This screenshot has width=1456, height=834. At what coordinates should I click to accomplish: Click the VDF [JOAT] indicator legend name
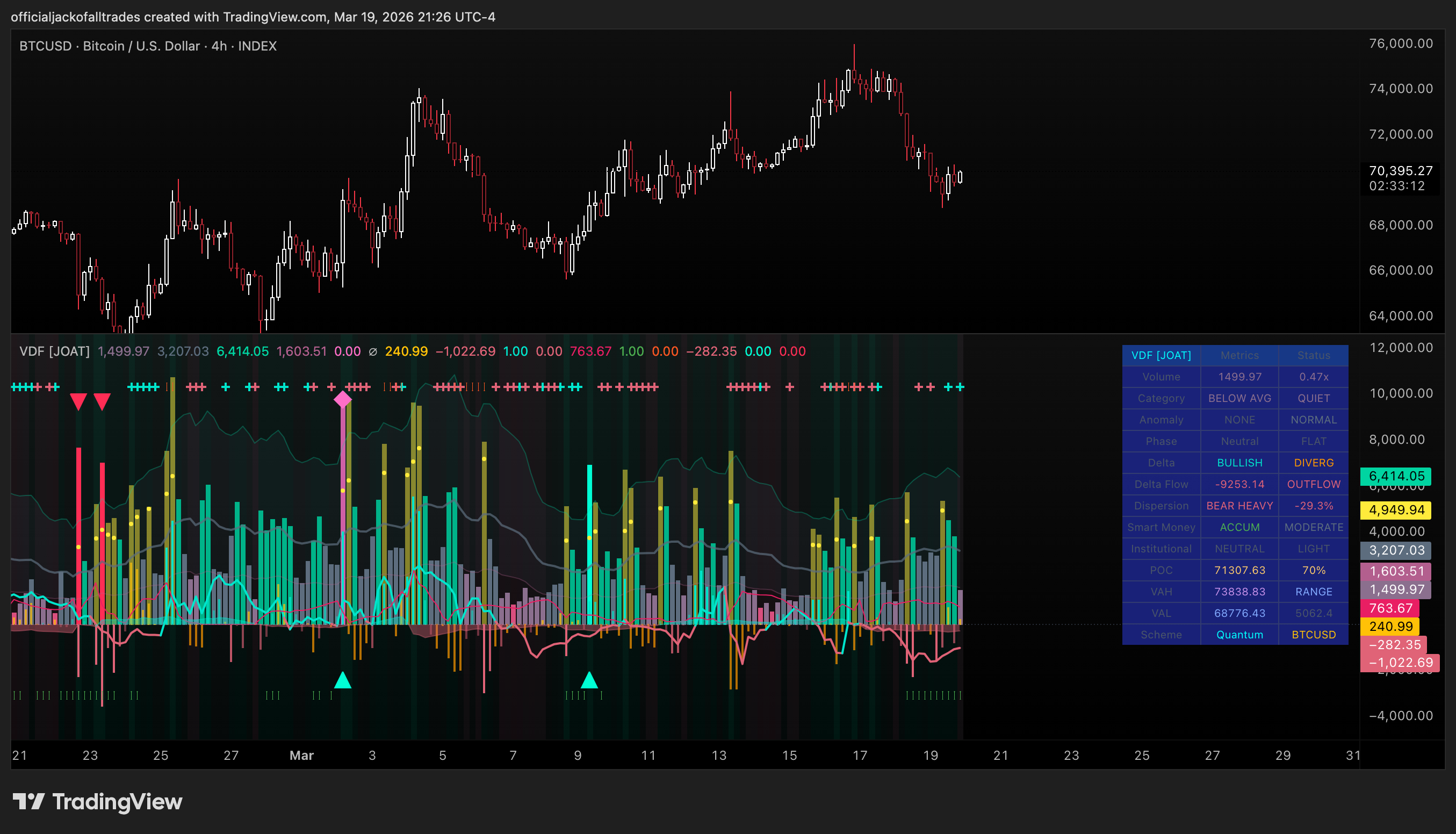pyautogui.click(x=54, y=351)
